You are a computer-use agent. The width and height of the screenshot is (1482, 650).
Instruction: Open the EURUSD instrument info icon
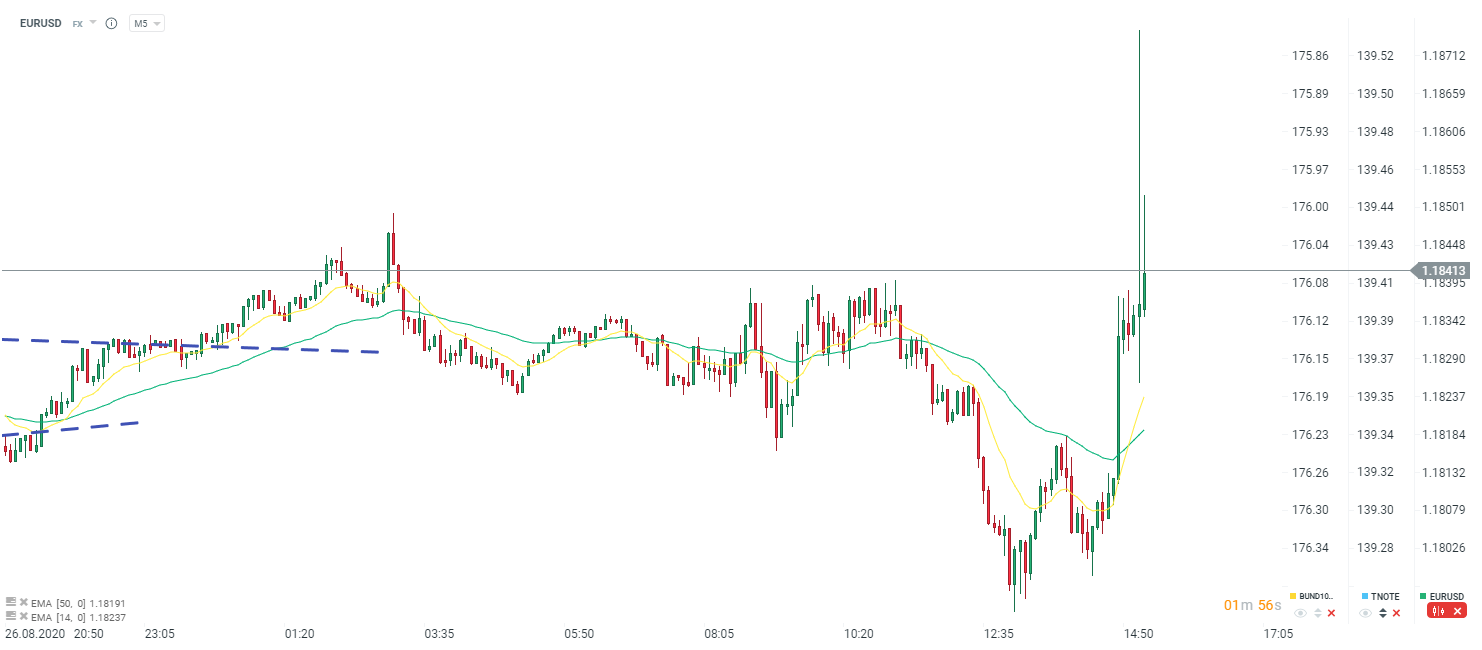click(x=111, y=23)
